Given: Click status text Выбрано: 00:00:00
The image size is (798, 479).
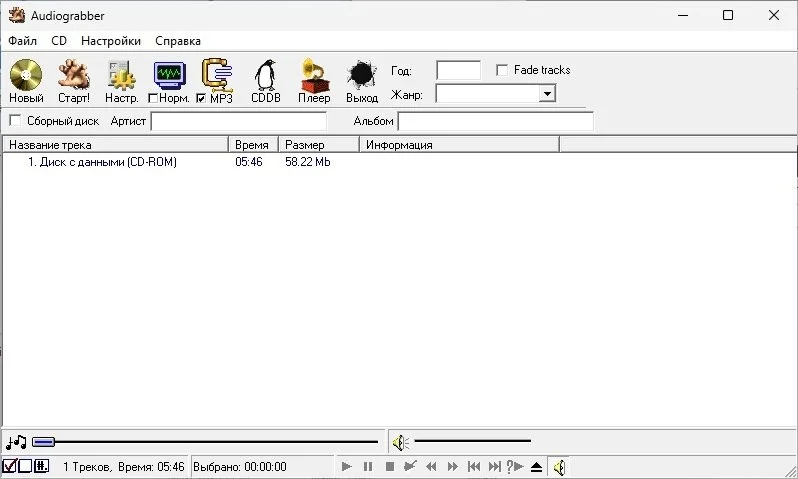Looking at the screenshot, I should (240, 467).
